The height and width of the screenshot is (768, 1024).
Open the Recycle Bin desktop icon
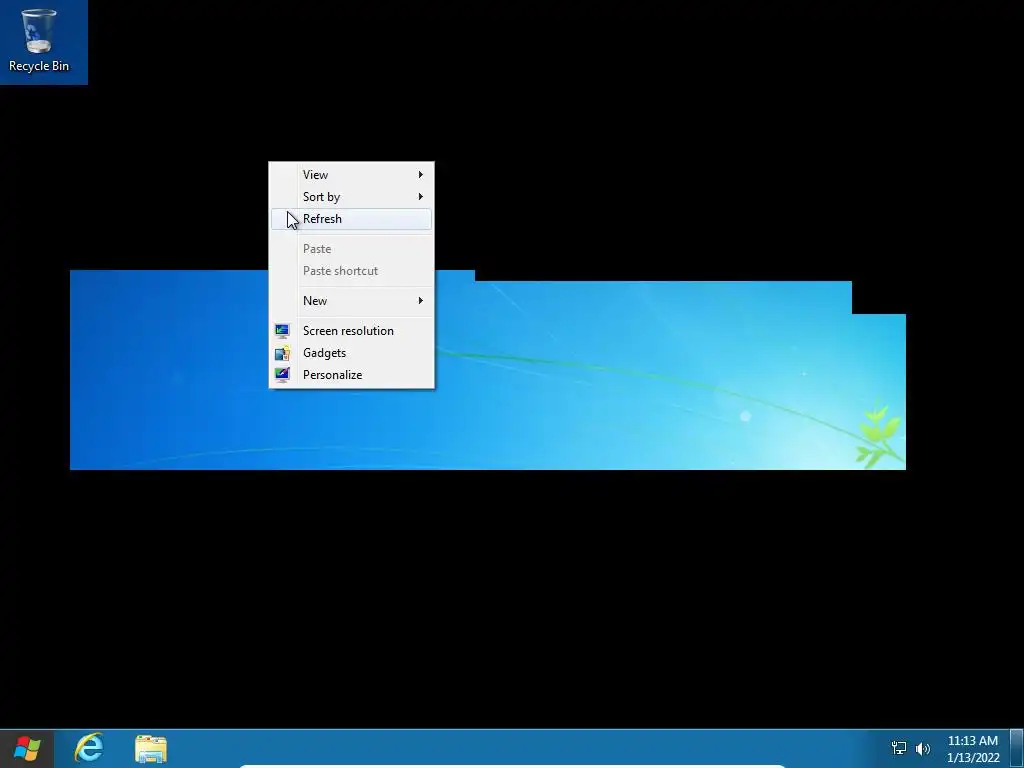[x=39, y=40]
